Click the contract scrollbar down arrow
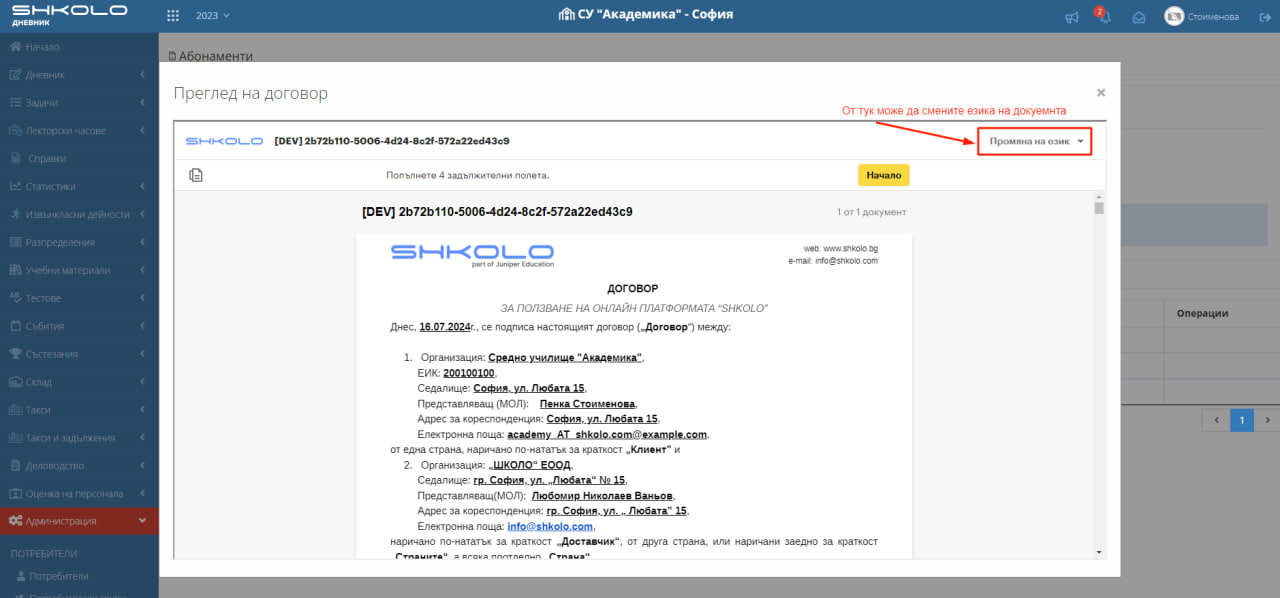This screenshot has width=1280, height=598. tap(1099, 552)
